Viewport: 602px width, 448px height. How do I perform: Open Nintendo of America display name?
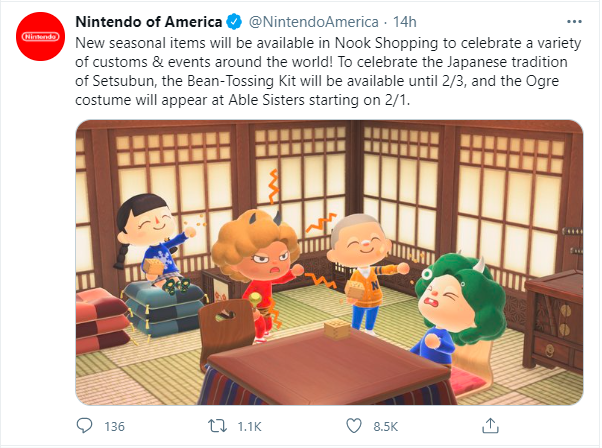pos(149,22)
